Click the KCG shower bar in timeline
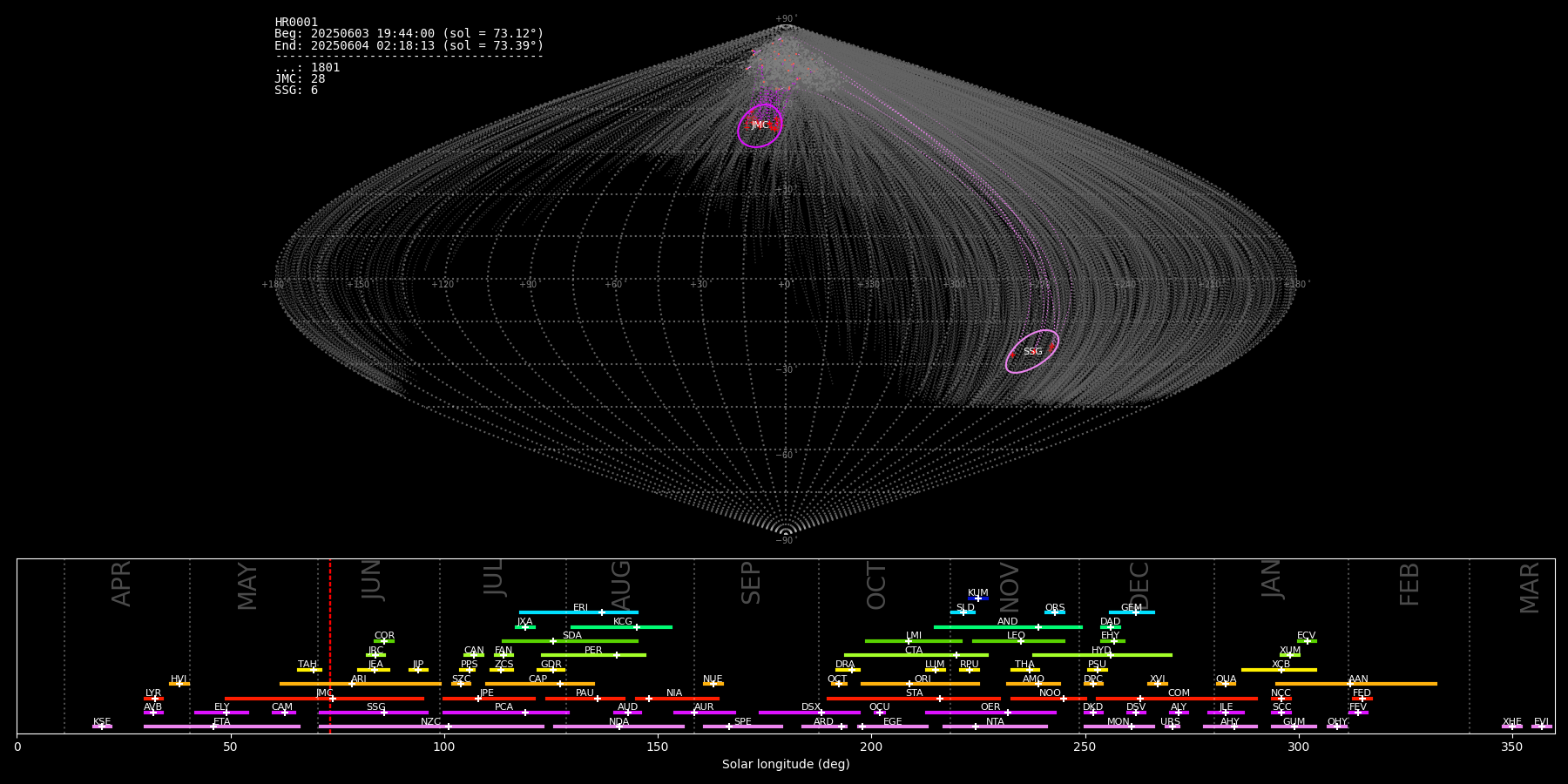This screenshot has width=1568, height=784. [621, 627]
